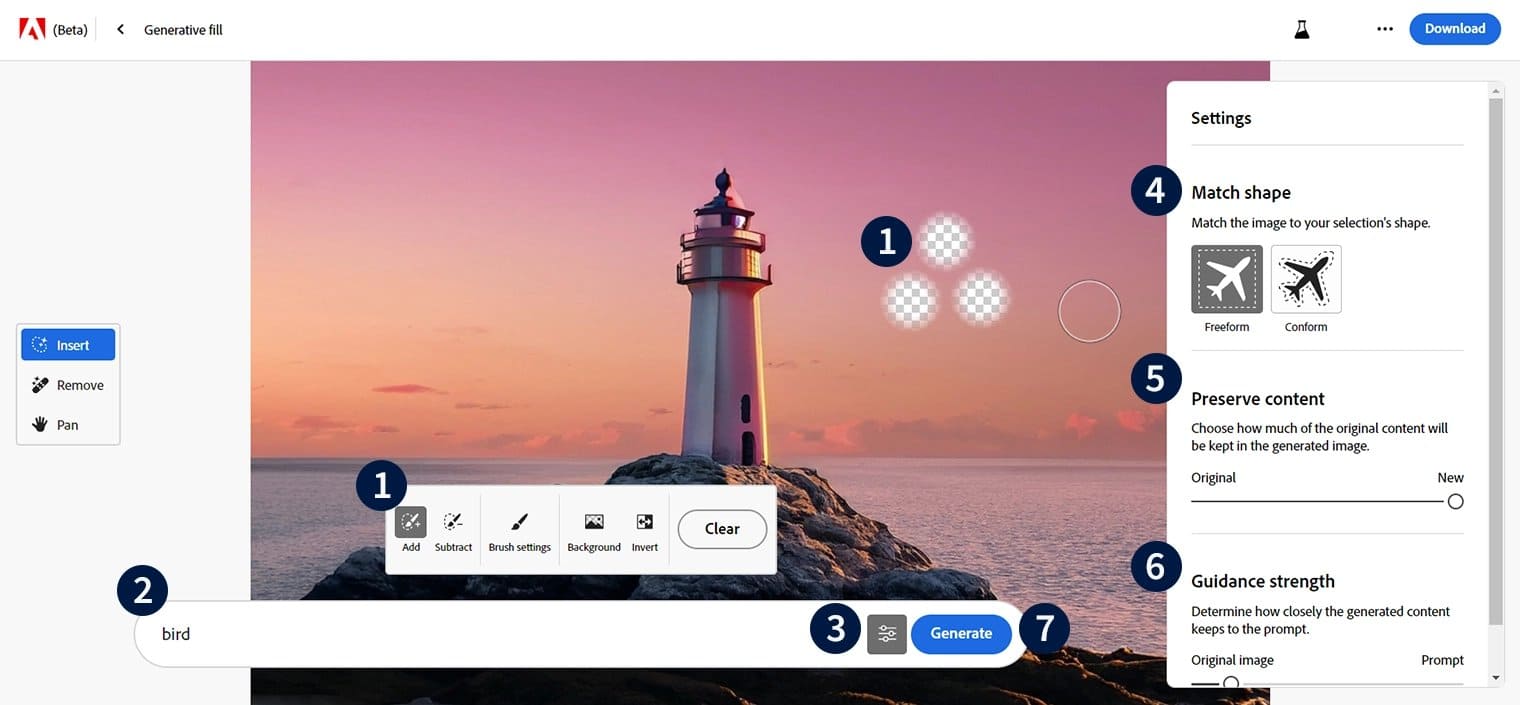Click the Generate button
Screen dimensions: 1520x705
click(961, 634)
